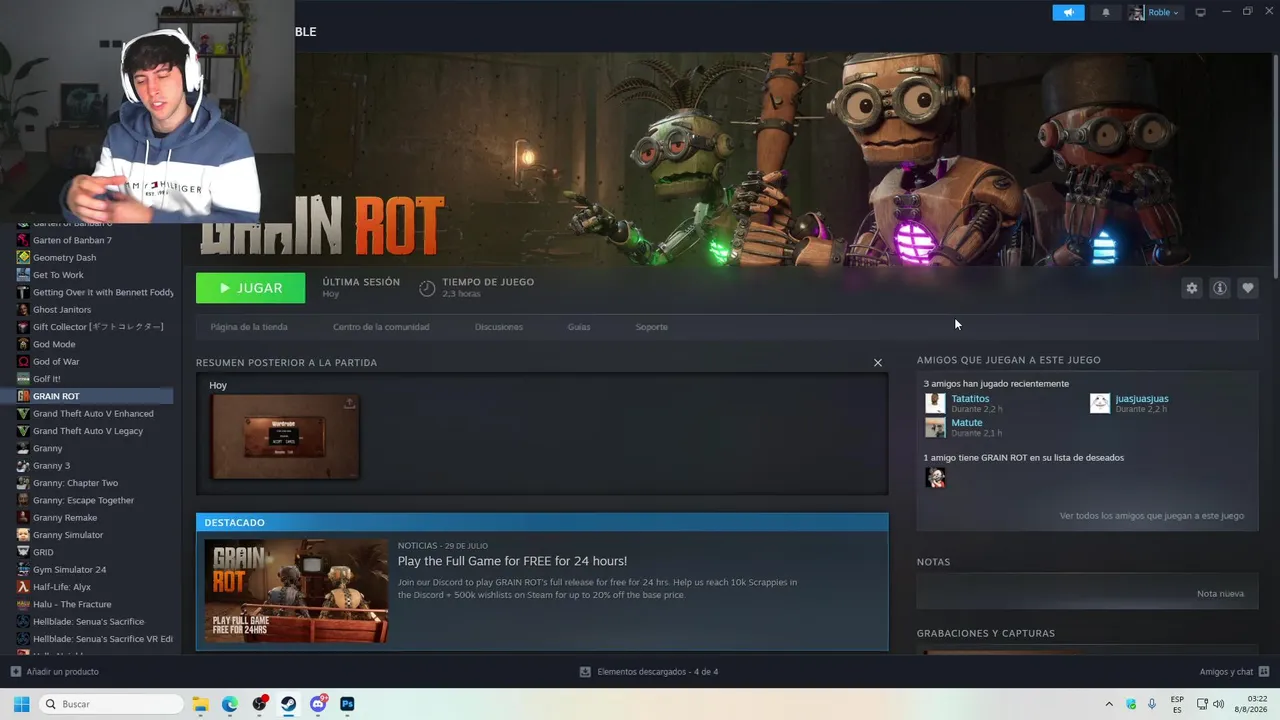Viewport: 1280px width, 720px height.
Task: Open the announcements megaphone button
Action: pyautogui.click(x=1068, y=12)
